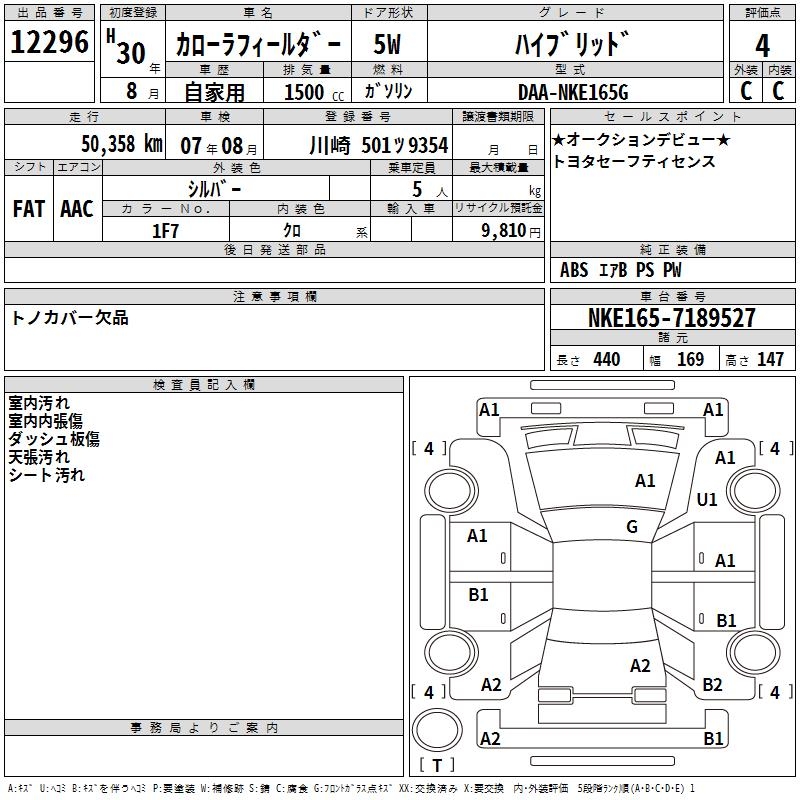
Task: Select the B2 marker on rear quarter panel
Action: pyautogui.click(x=712, y=684)
